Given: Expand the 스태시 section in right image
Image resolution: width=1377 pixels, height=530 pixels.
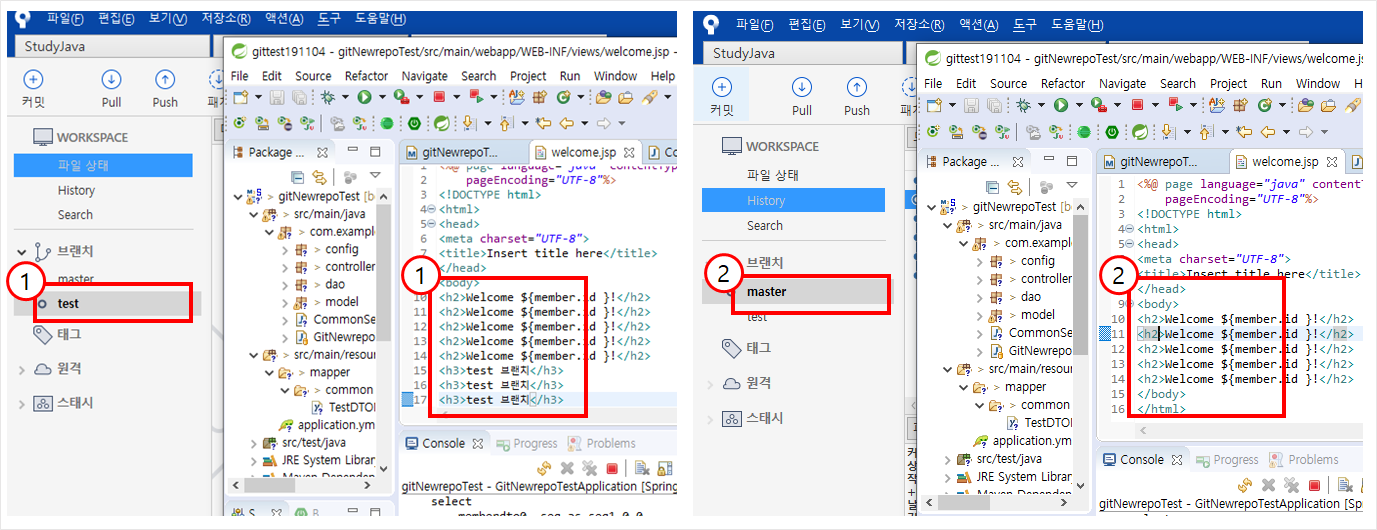Looking at the screenshot, I should point(710,418).
